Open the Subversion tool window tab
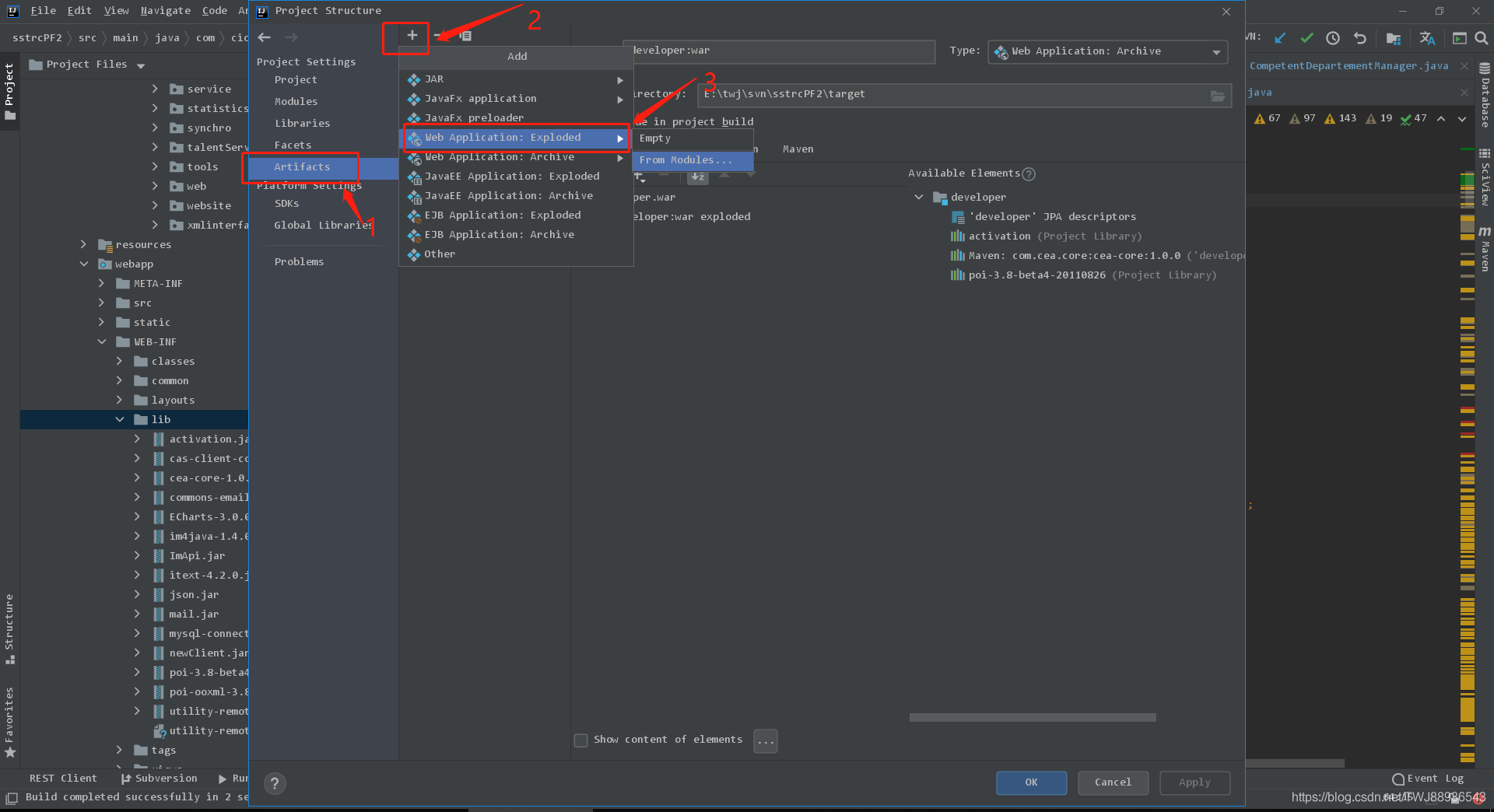This screenshot has width=1494, height=812. coord(160,779)
